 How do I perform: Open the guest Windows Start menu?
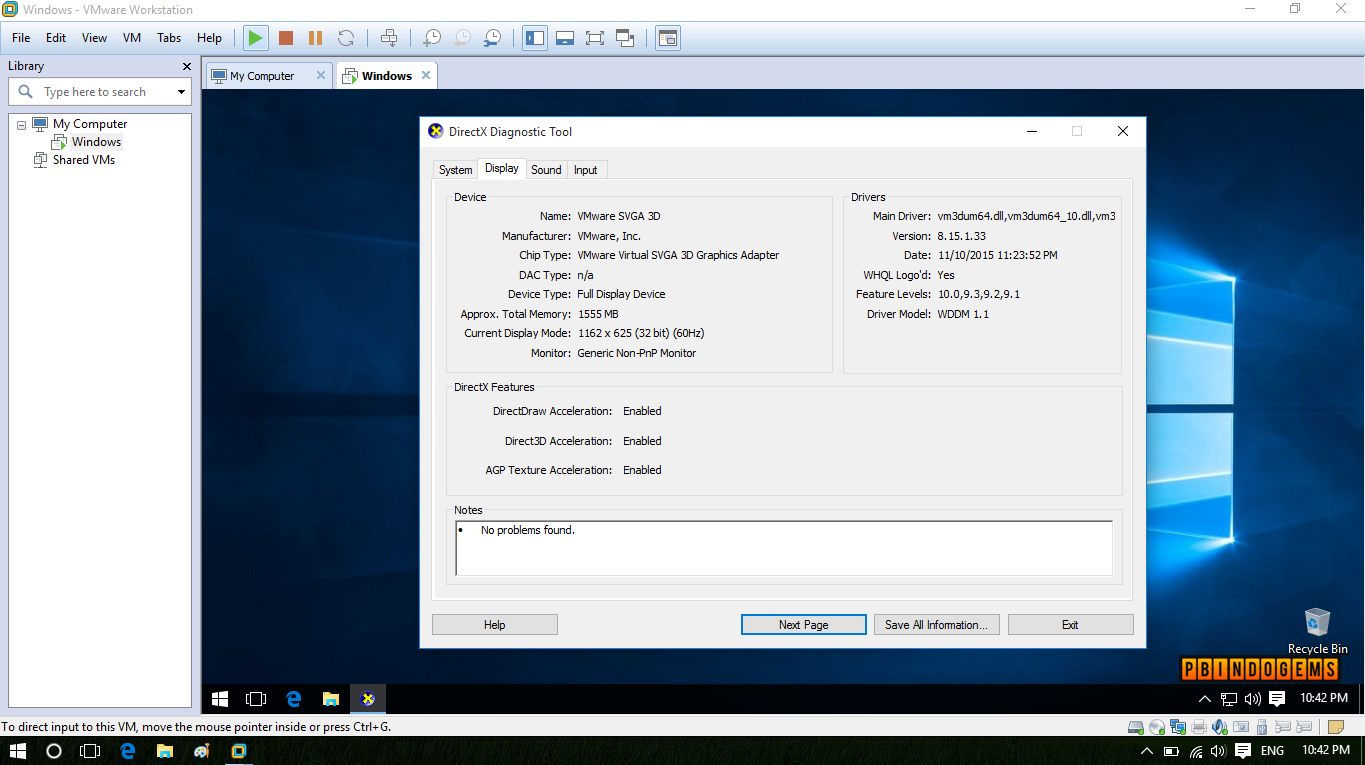tap(220, 699)
